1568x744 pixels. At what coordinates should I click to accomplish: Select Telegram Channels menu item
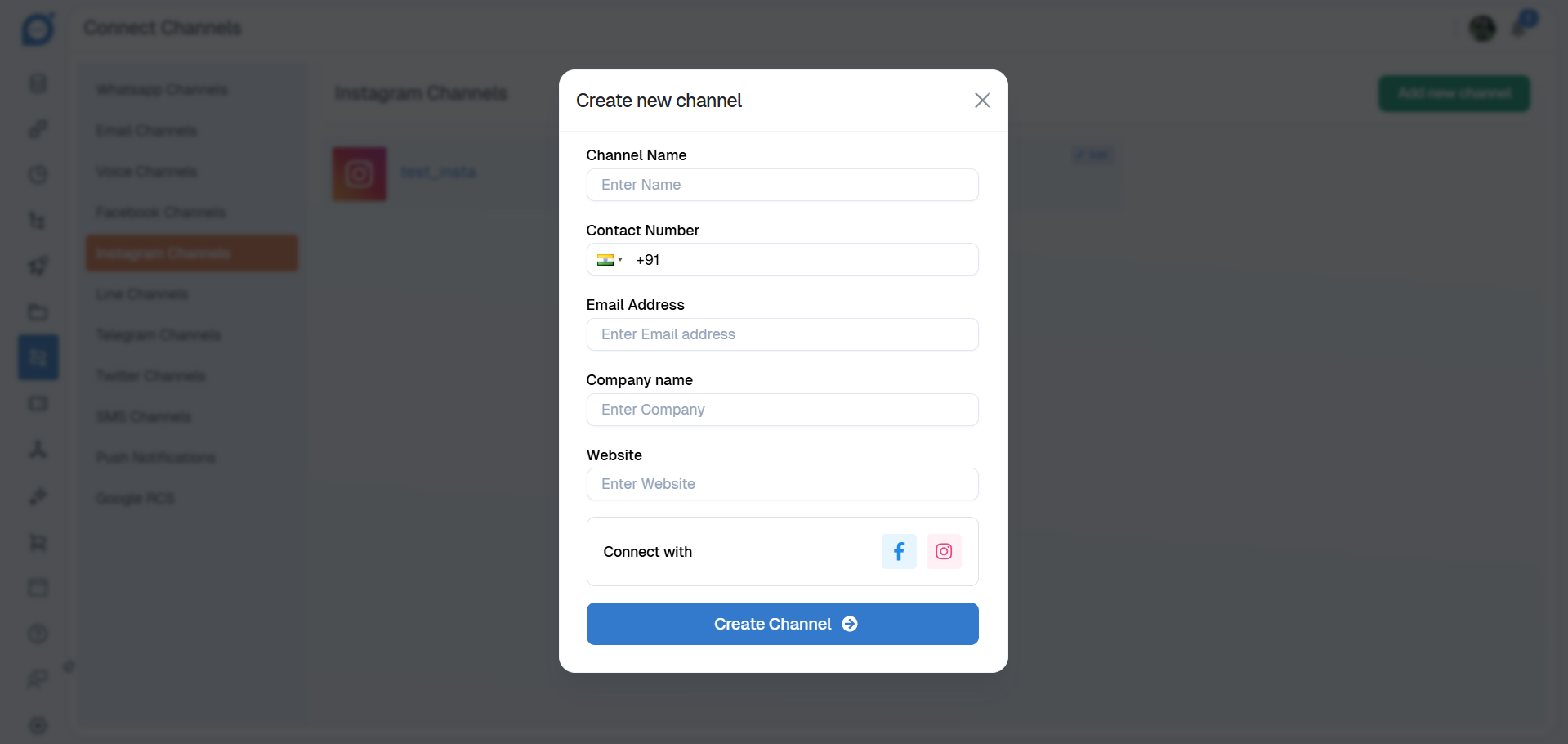point(159,334)
